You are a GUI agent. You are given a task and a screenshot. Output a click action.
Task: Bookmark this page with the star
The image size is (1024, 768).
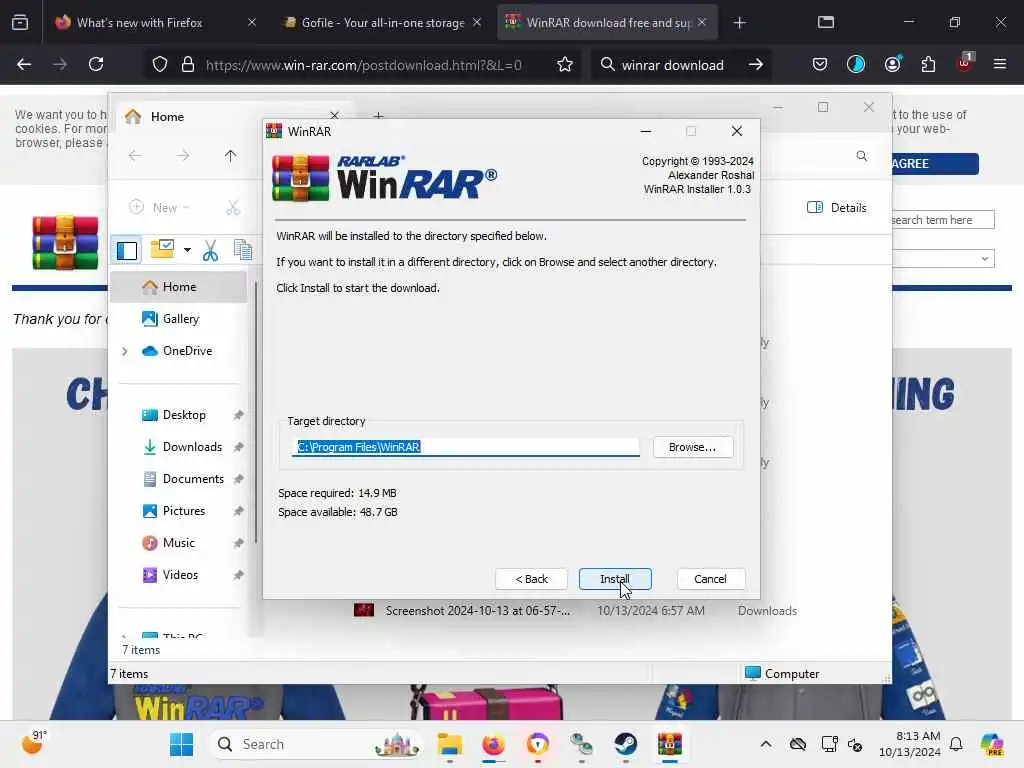point(565,65)
